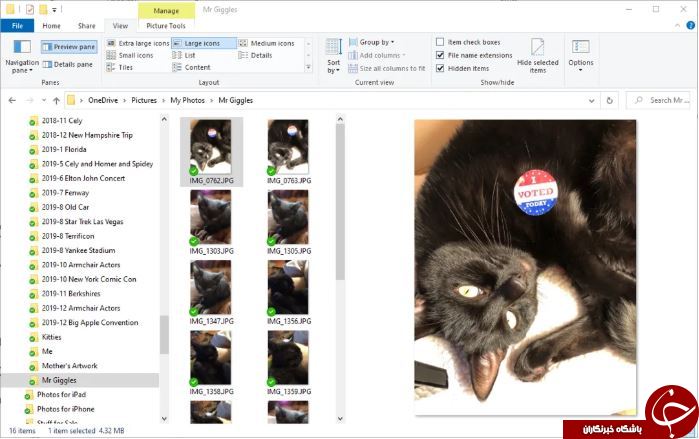
Task: Open Photos for iPad folder
Action: click(x=61, y=394)
